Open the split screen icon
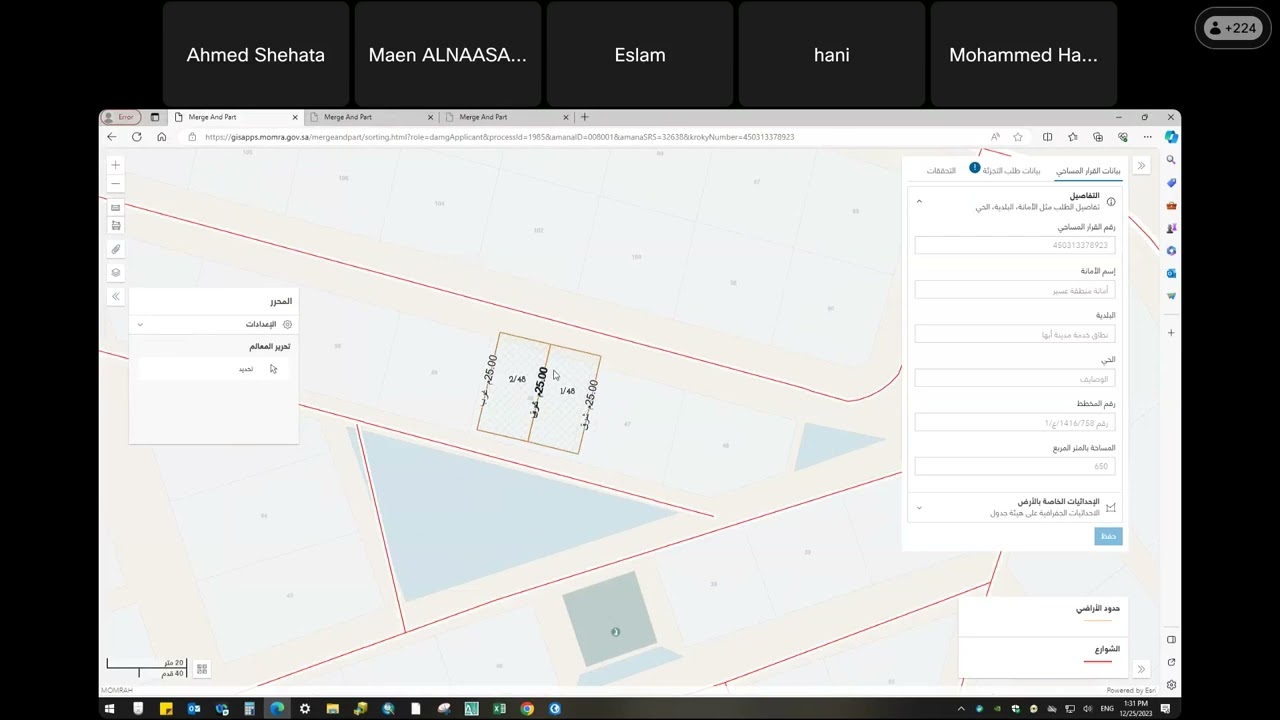Image resolution: width=1280 pixels, height=720 pixels. click(x=1047, y=137)
